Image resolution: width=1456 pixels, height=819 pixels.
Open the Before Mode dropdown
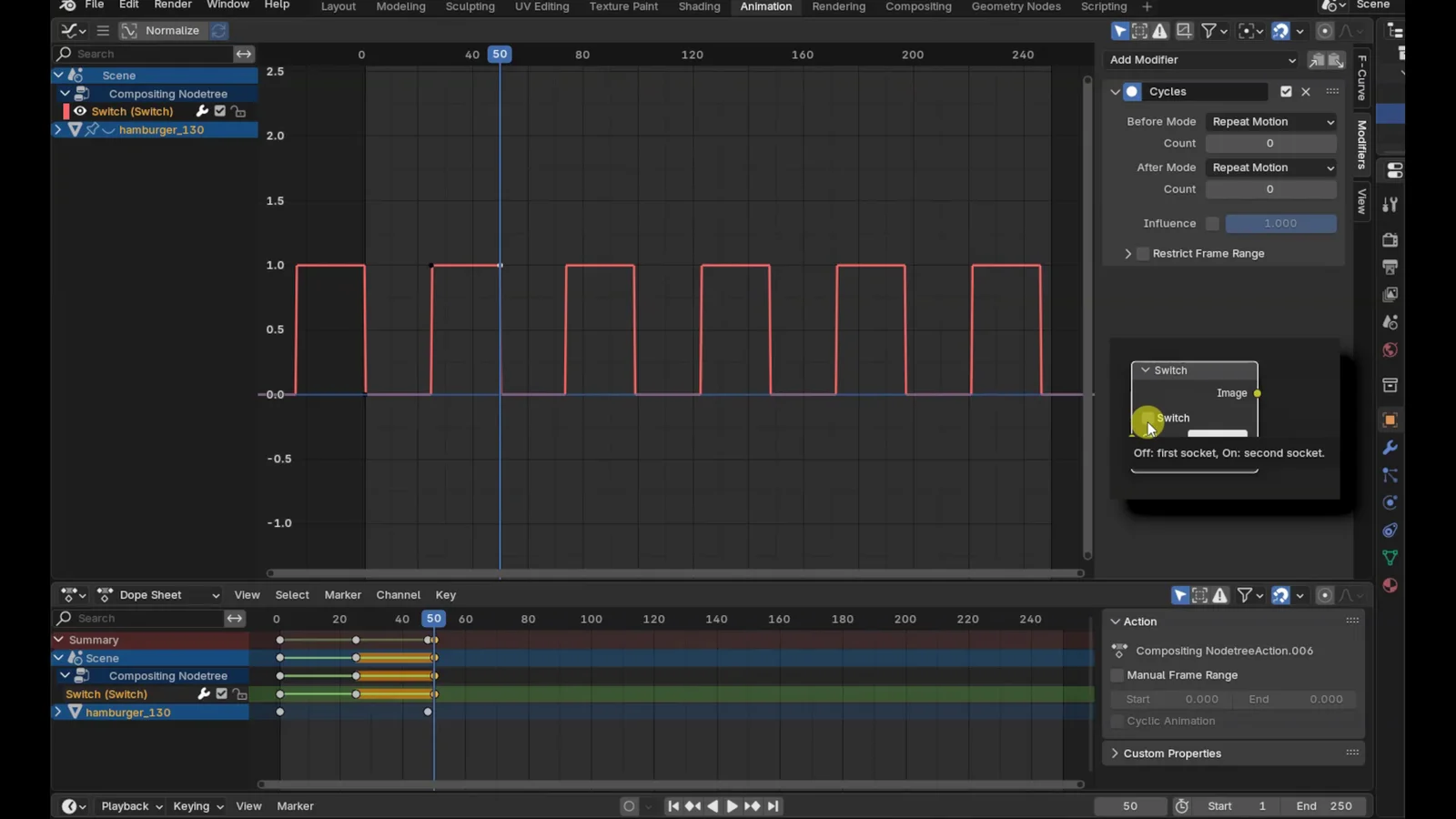pyautogui.click(x=1271, y=122)
